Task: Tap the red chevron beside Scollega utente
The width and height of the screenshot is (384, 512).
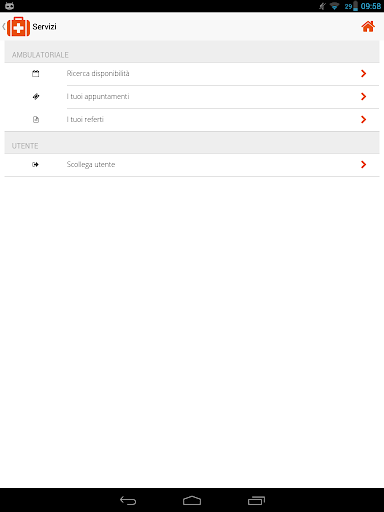Action: click(363, 164)
